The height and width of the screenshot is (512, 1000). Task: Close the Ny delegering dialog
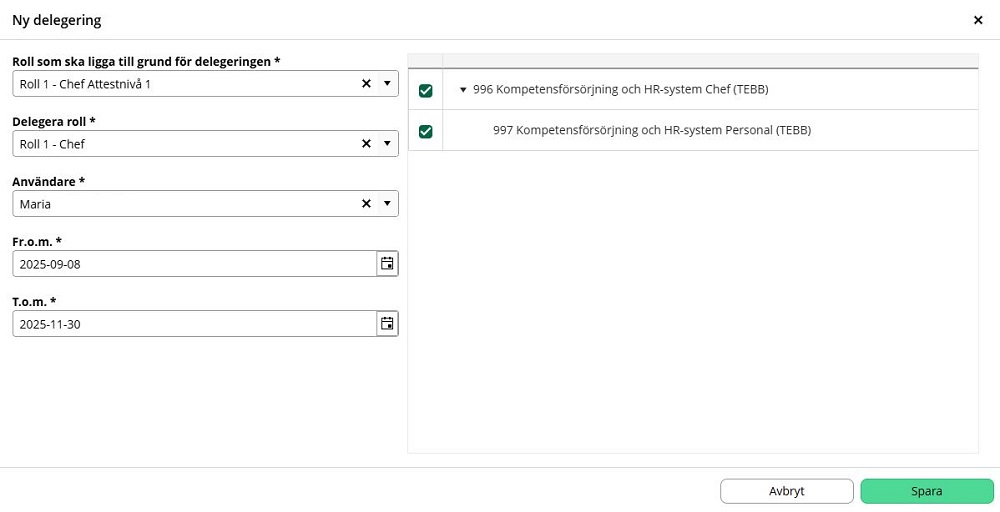coord(978,20)
